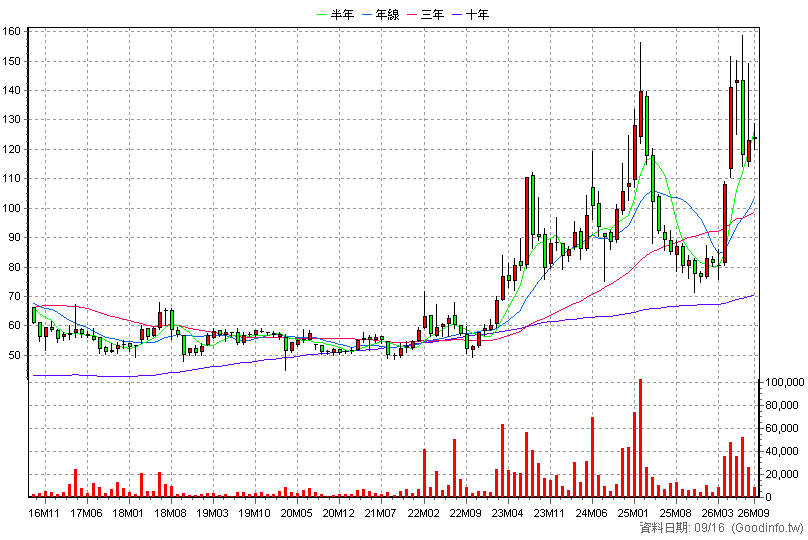Click the 90 price axis label
This screenshot has height=540, width=808.
(14, 238)
